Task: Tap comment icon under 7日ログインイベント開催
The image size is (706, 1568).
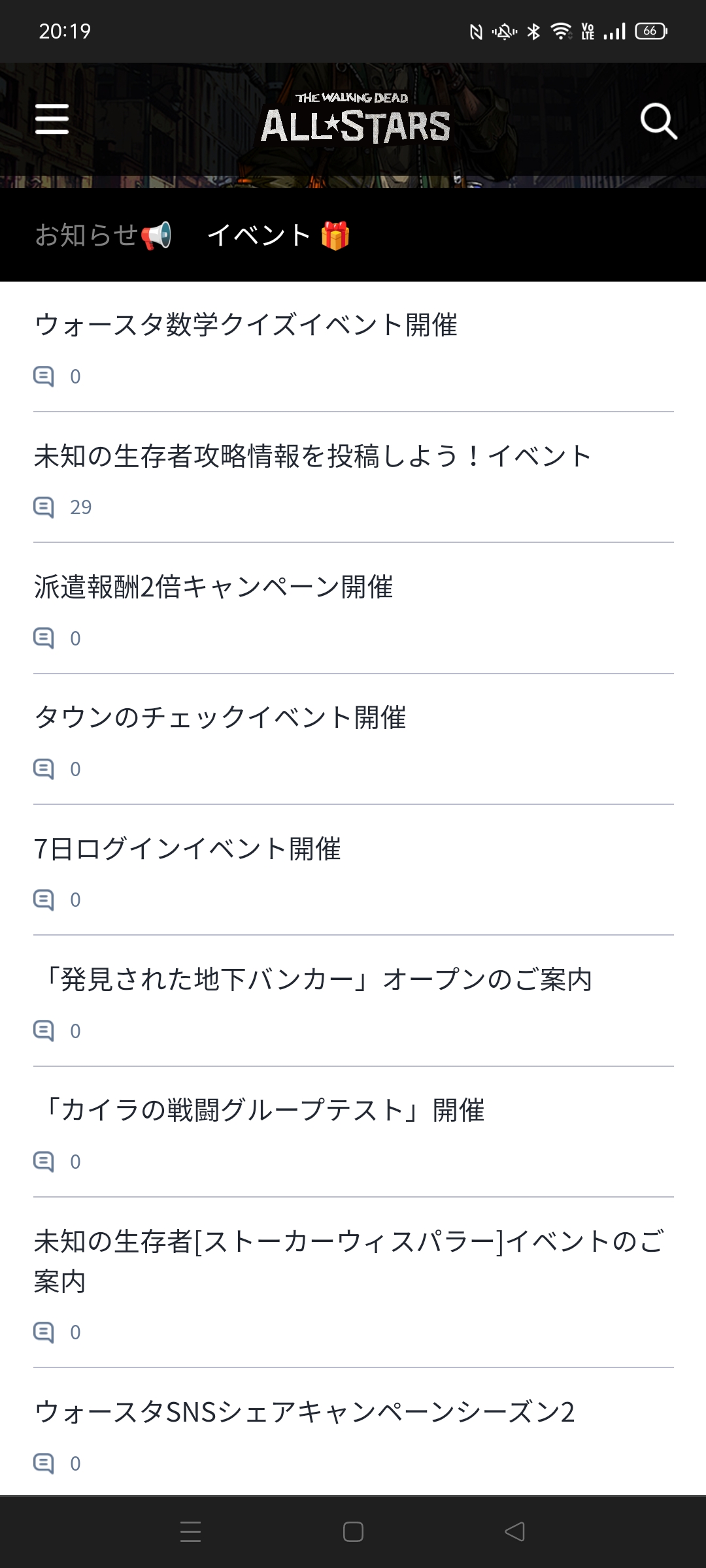Action: click(x=44, y=900)
